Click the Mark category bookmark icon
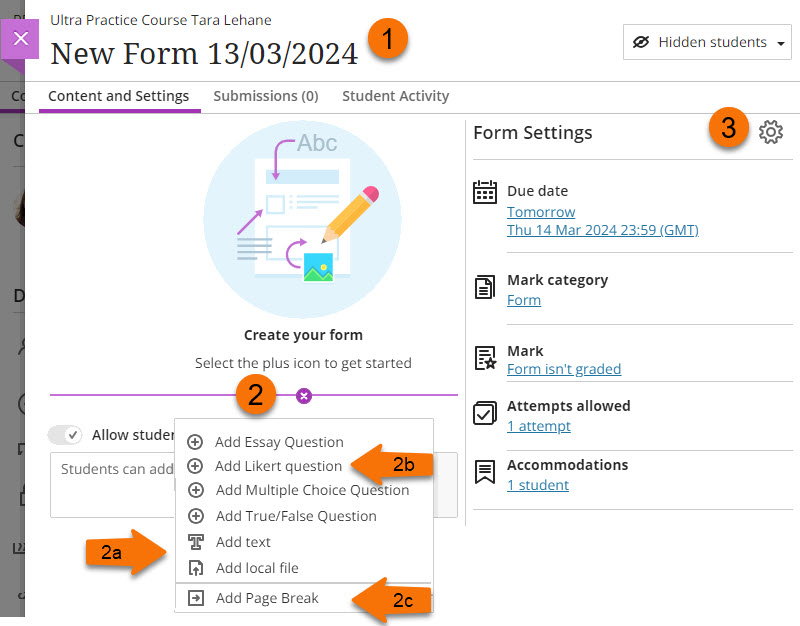This screenshot has width=800, height=626. tap(487, 289)
